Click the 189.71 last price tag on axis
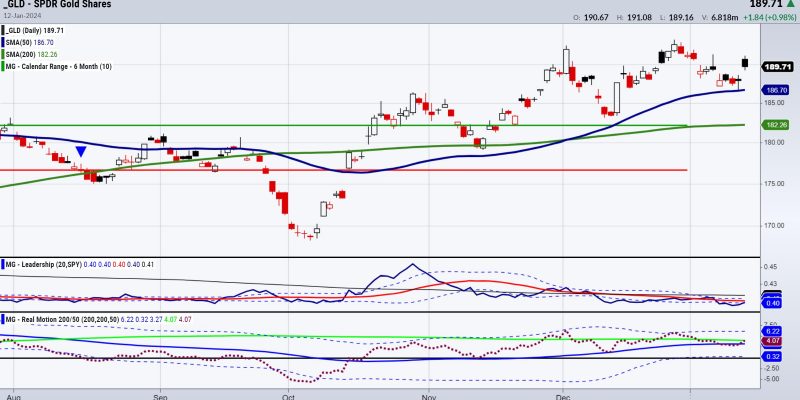The height and width of the screenshot is (400, 800). coord(778,67)
